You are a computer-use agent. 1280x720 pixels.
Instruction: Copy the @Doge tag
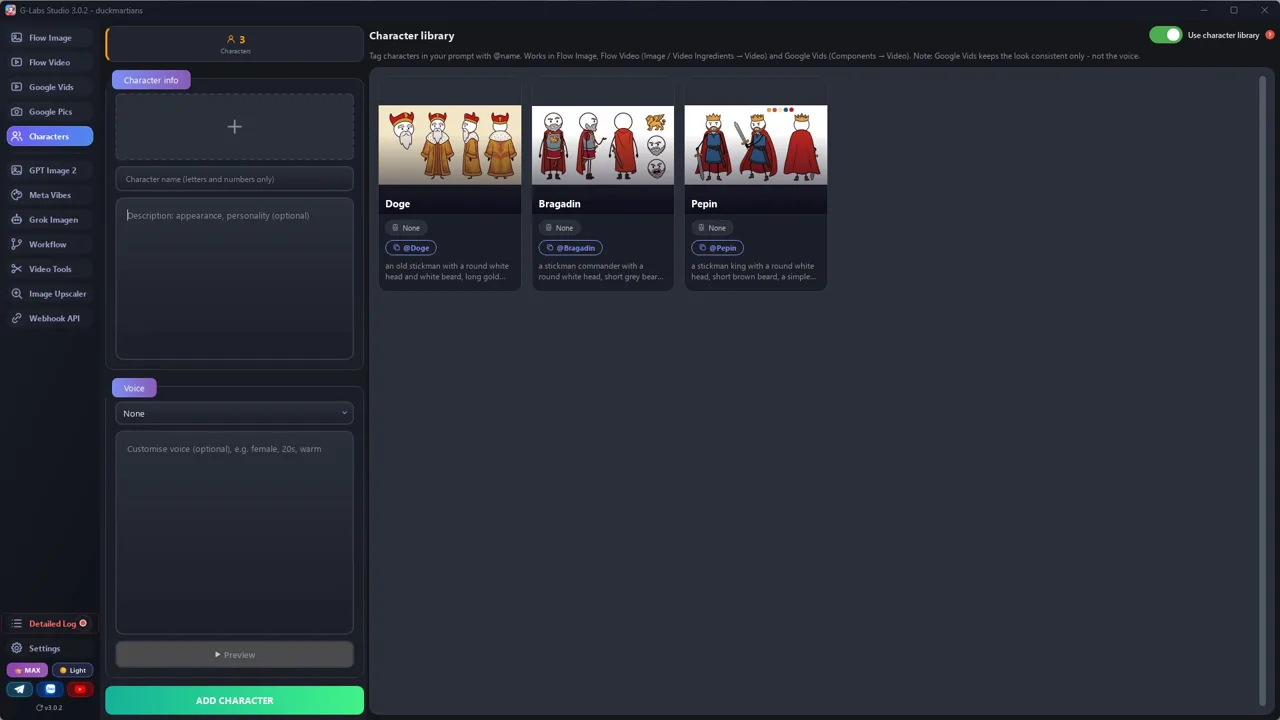pyautogui.click(x=411, y=248)
